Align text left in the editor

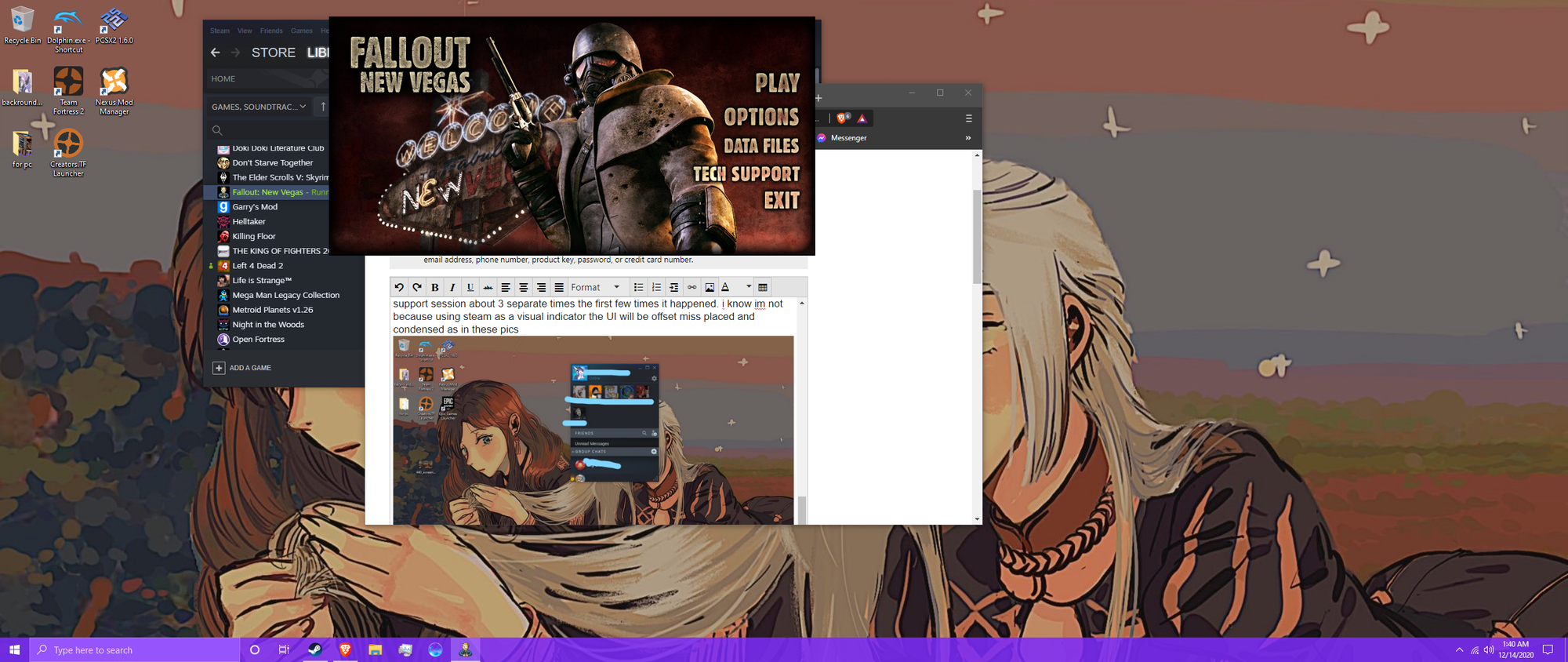point(506,287)
